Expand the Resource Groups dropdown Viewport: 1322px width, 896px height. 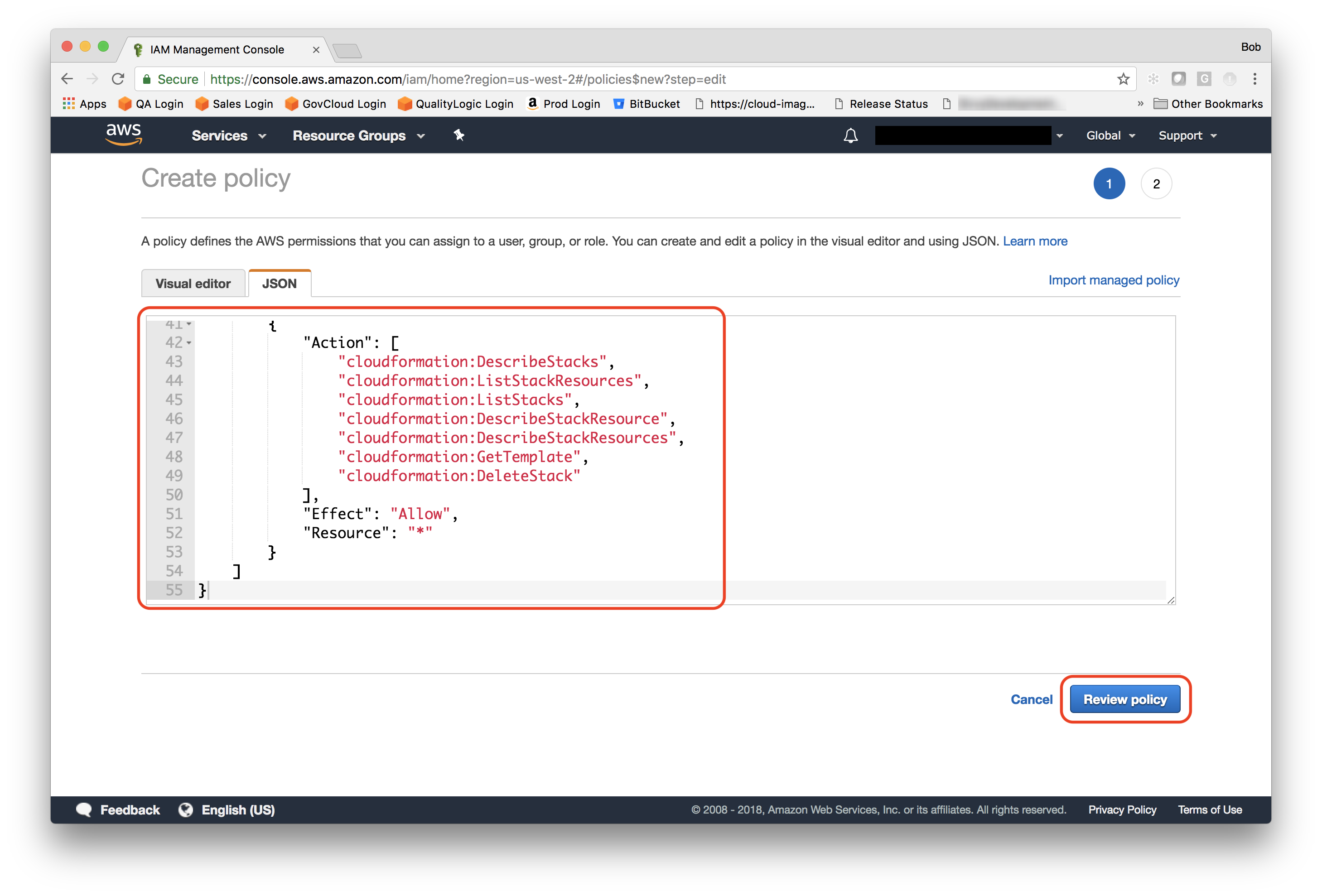pos(359,135)
